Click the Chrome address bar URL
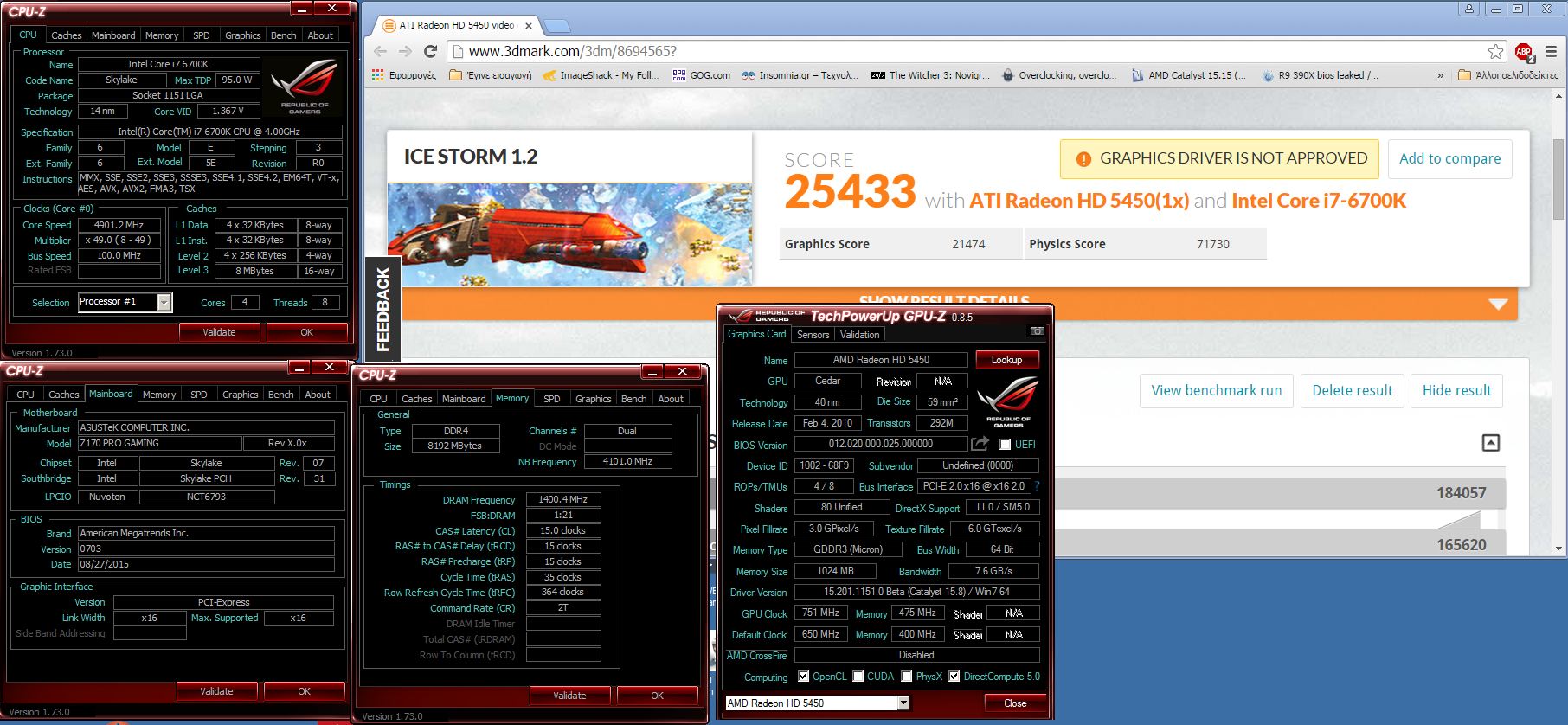 pos(572,51)
